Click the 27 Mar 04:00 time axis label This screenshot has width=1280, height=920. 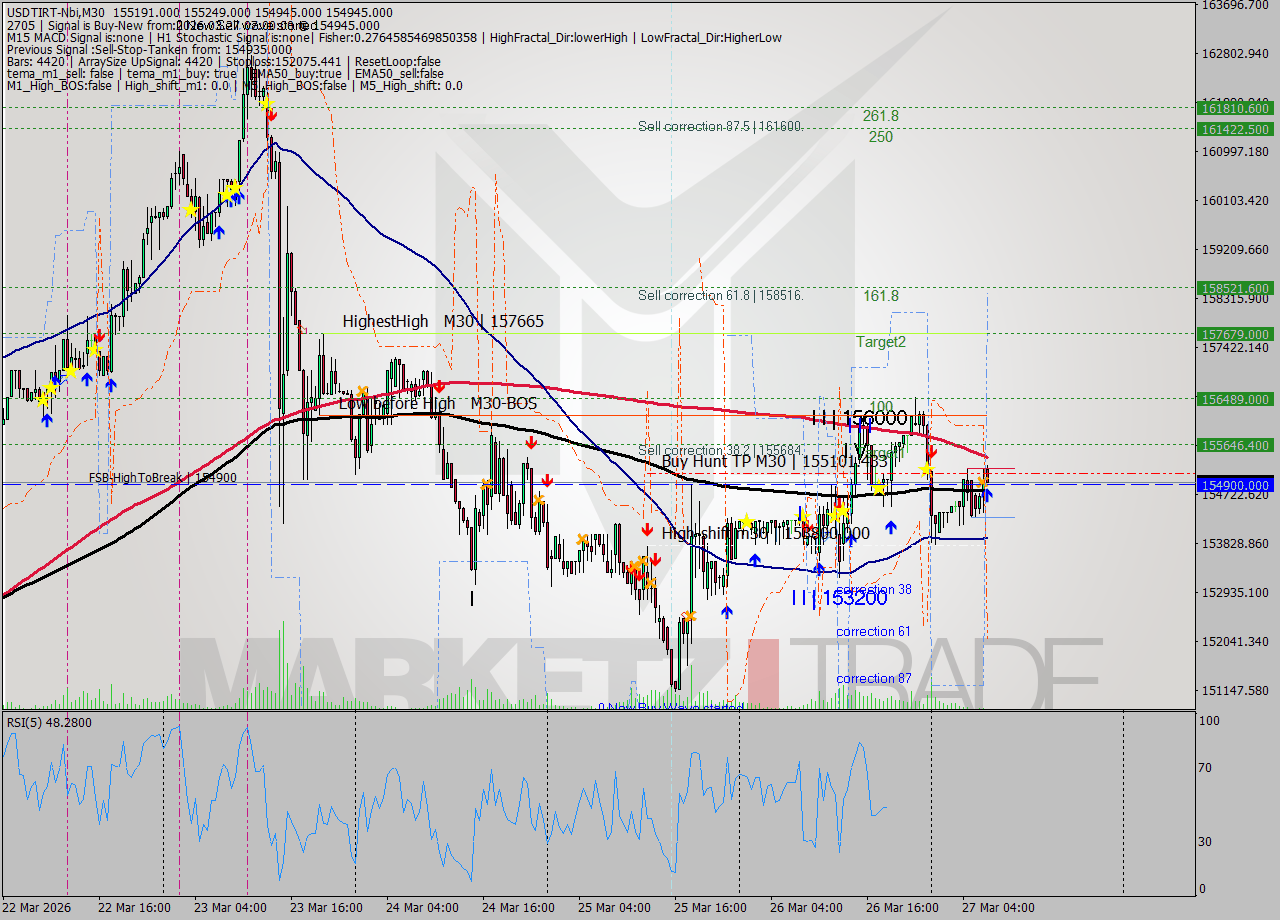(997, 907)
